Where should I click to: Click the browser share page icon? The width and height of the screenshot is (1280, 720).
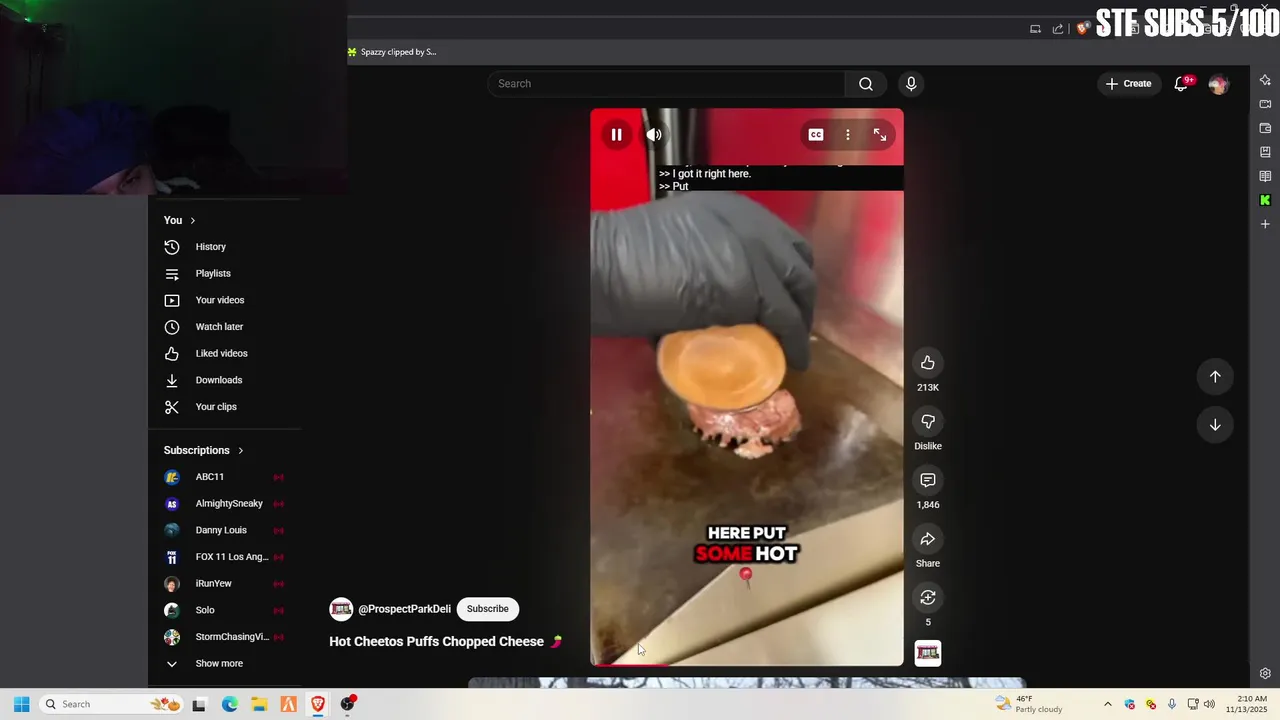(x=1058, y=29)
